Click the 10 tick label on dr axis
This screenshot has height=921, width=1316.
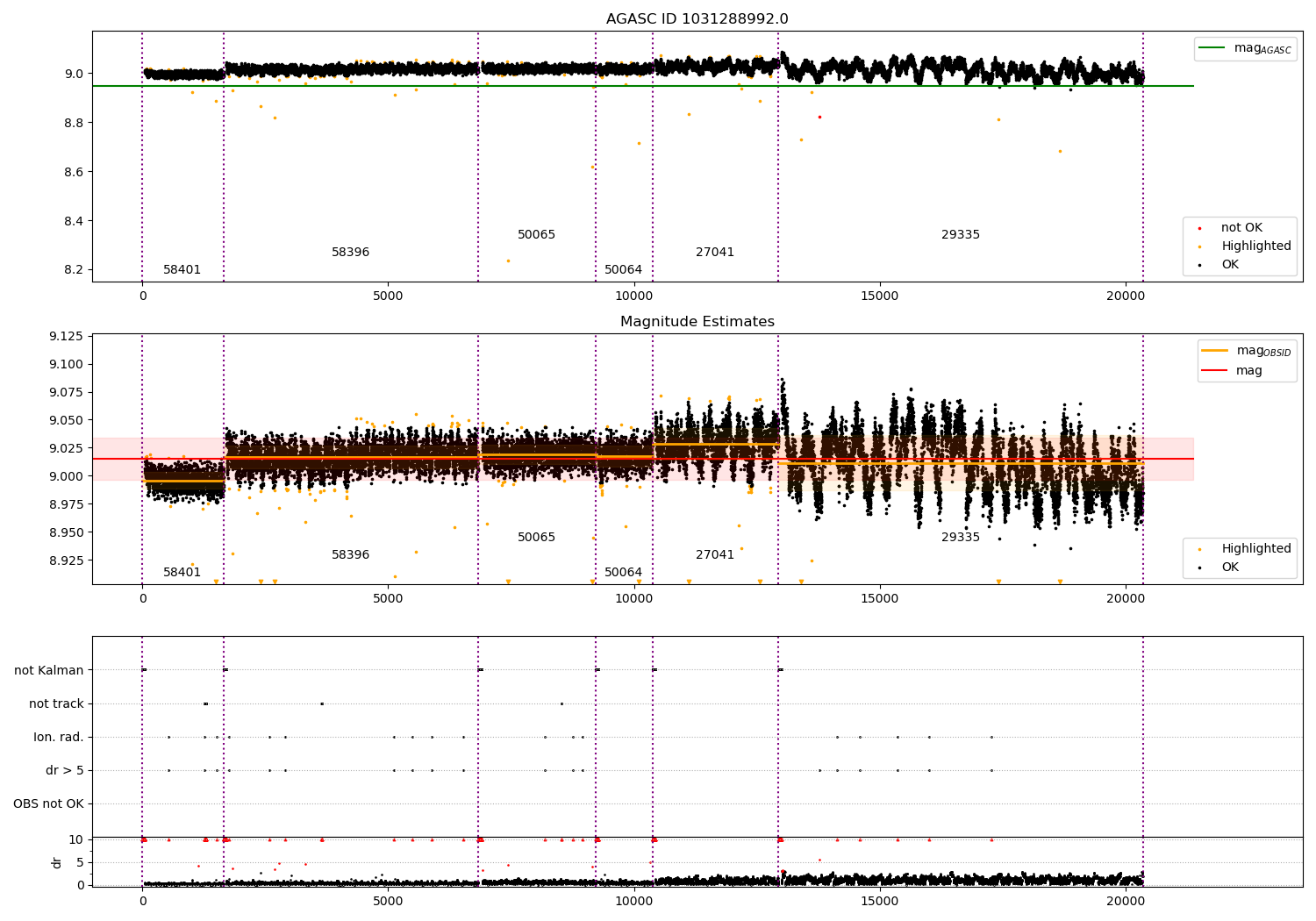pos(76,840)
